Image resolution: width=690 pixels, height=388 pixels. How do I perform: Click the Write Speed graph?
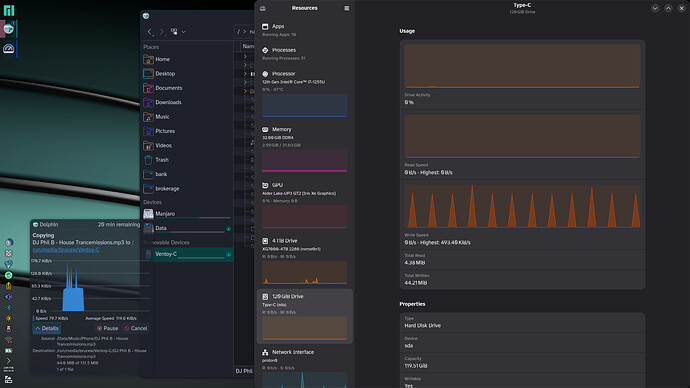522,206
